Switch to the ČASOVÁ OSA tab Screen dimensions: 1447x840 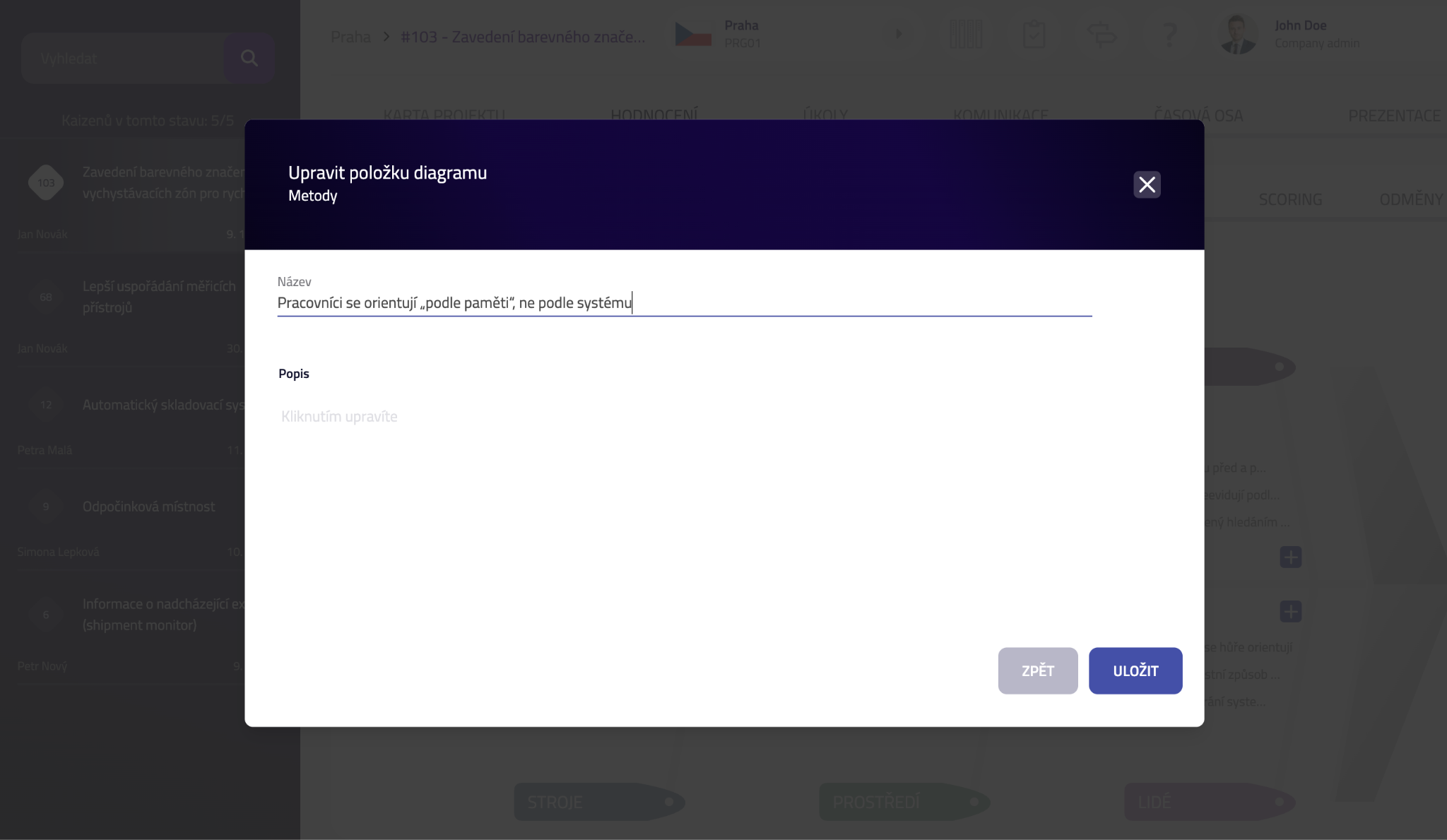pyautogui.click(x=1198, y=115)
